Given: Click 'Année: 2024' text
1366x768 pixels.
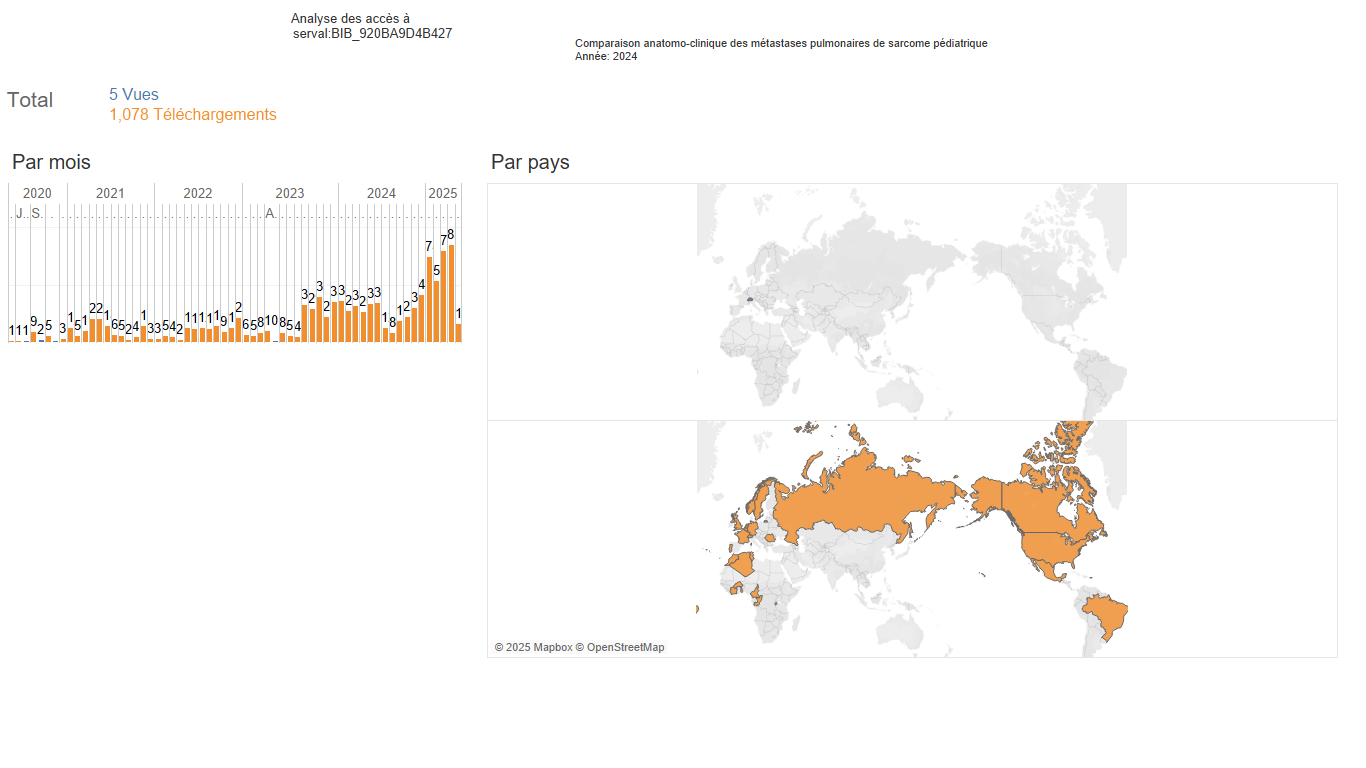Looking at the screenshot, I should click(x=606, y=56).
